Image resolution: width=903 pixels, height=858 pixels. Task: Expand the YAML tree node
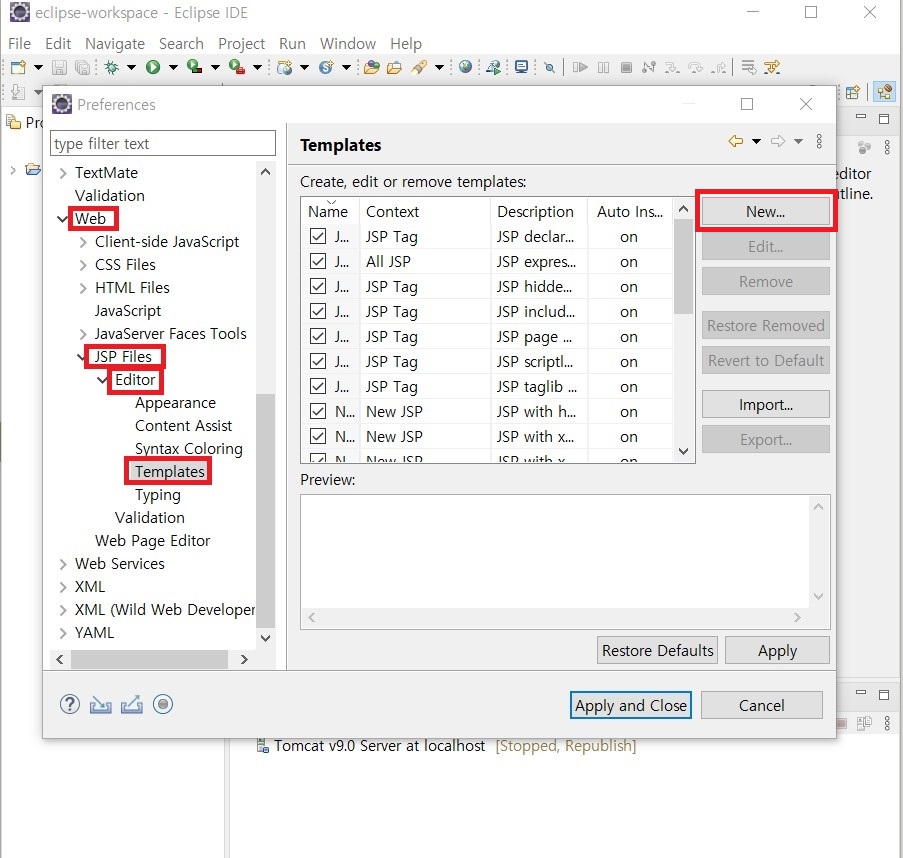pyautogui.click(x=63, y=633)
